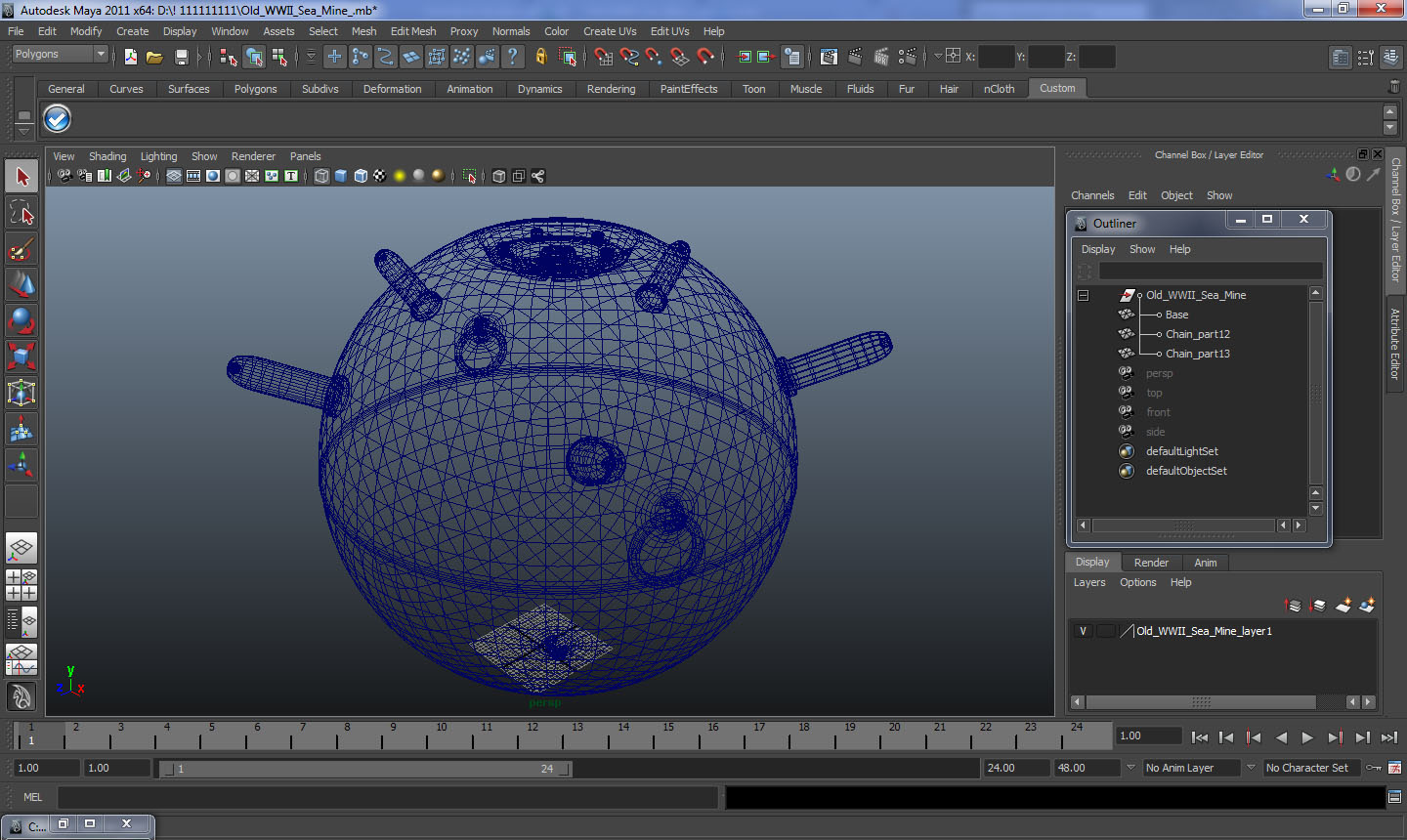Open the Polygons menu set dropdown

pos(60,55)
